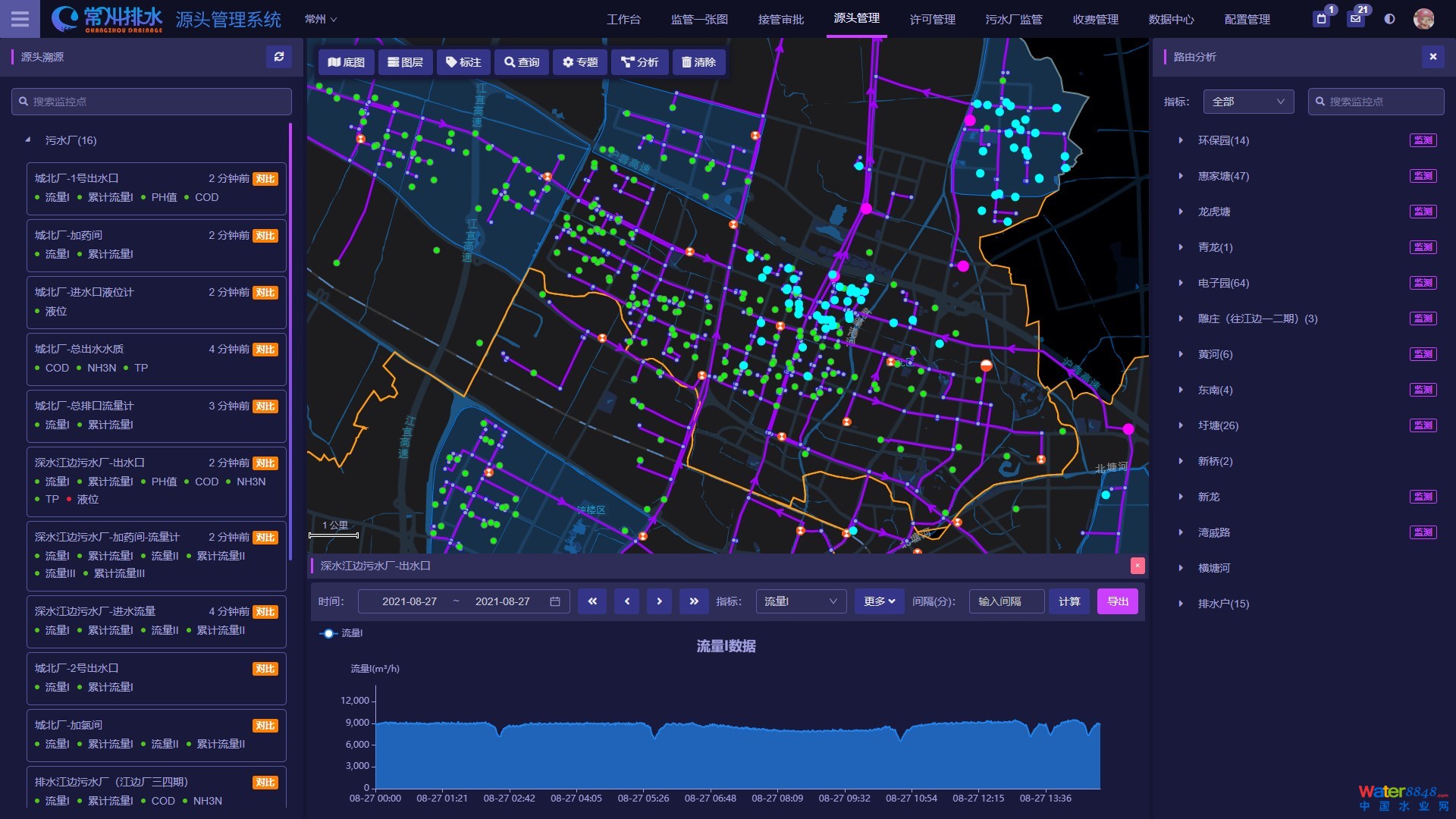
Task: Toggle the dark/light theme icon
Action: click(x=1389, y=19)
